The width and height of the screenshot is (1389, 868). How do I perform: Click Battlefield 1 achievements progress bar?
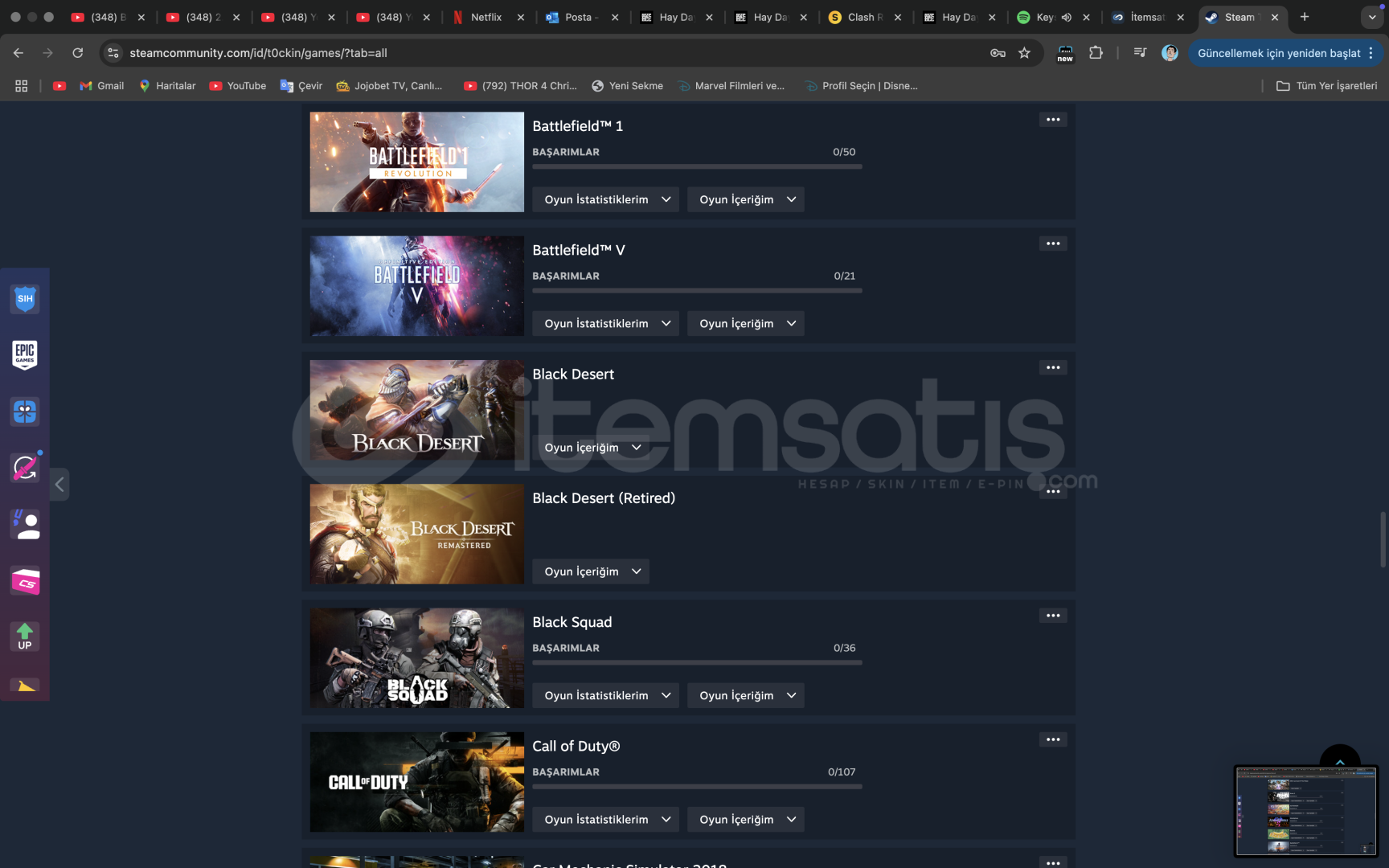(697, 166)
